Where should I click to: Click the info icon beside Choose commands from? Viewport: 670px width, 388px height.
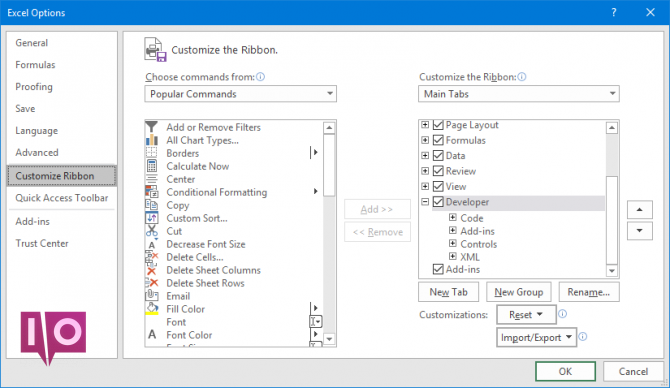(261, 77)
